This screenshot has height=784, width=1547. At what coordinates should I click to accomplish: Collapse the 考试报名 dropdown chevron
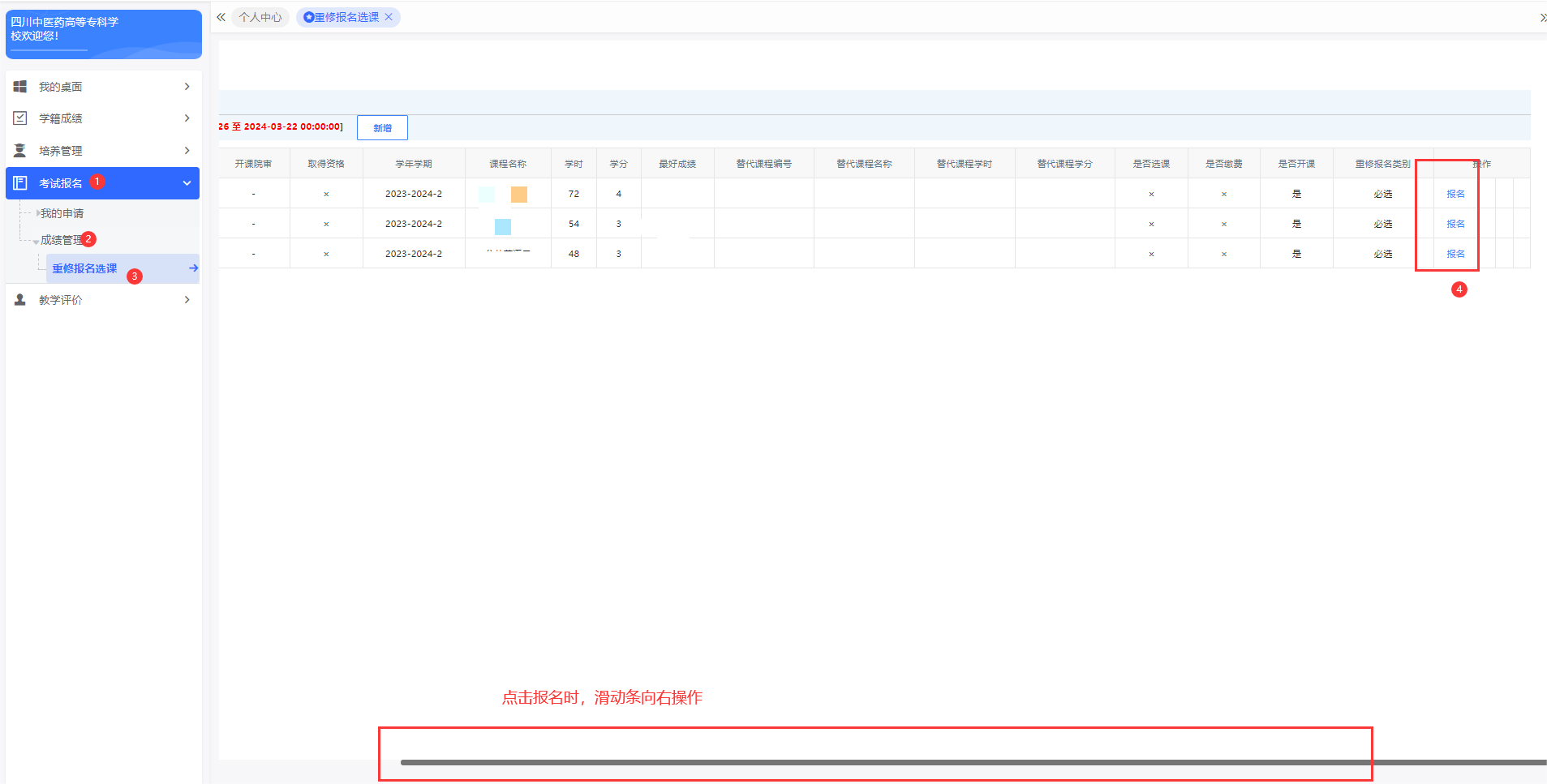pos(187,183)
